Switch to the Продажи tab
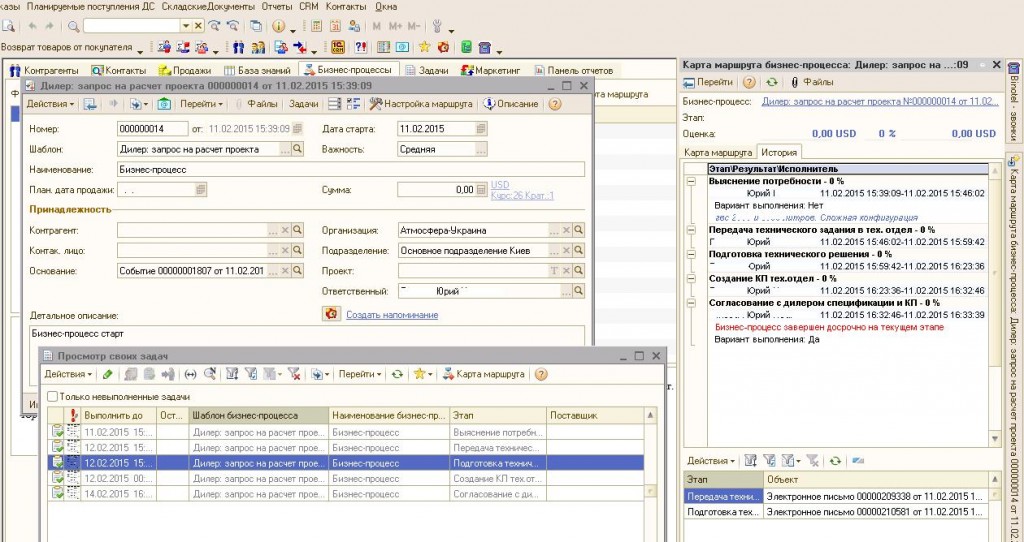Screen dimensions: 1024x542 pyautogui.click(x=185, y=70)
